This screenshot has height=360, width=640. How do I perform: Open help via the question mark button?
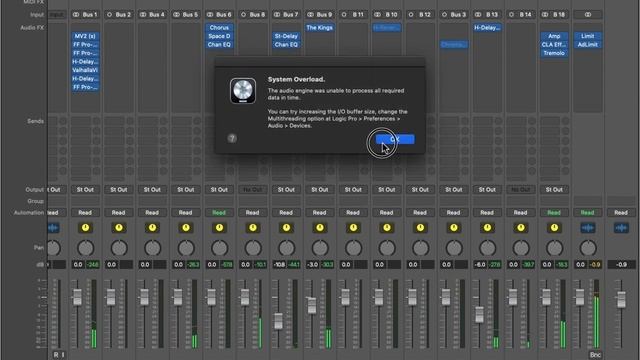(x=232, y=138)
